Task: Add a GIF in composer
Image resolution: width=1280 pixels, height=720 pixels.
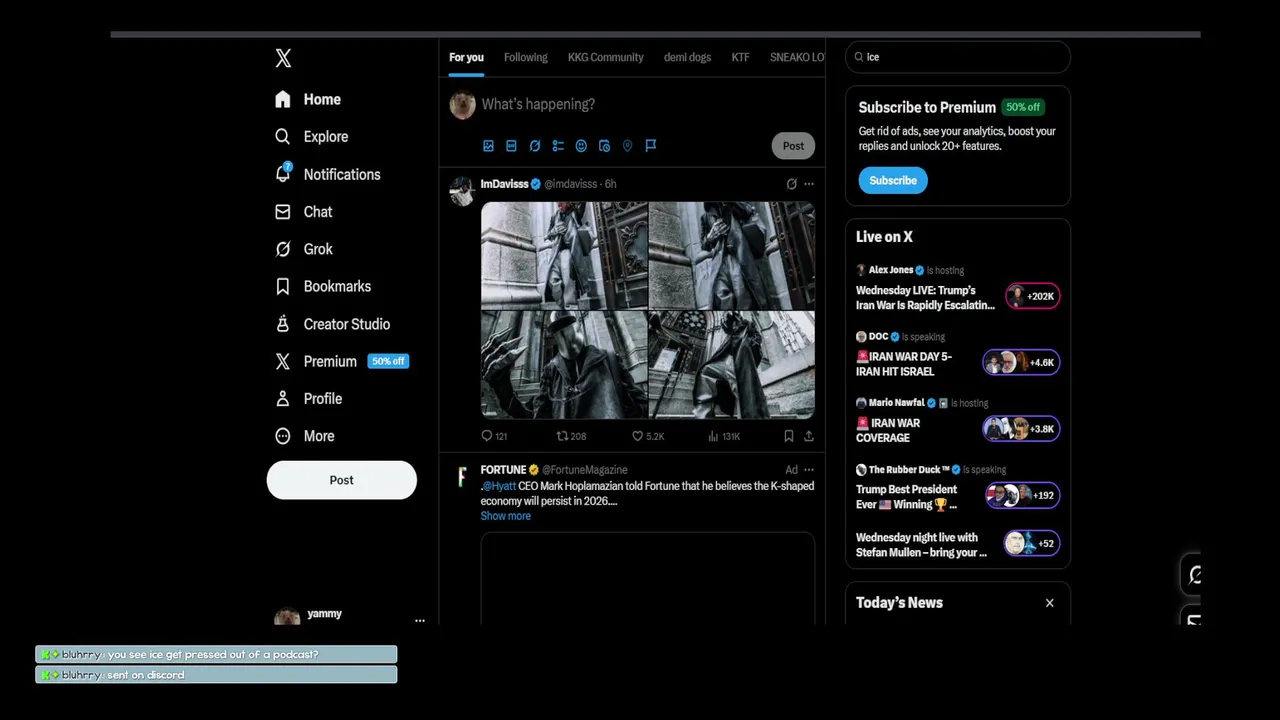Action: point(511,146)
